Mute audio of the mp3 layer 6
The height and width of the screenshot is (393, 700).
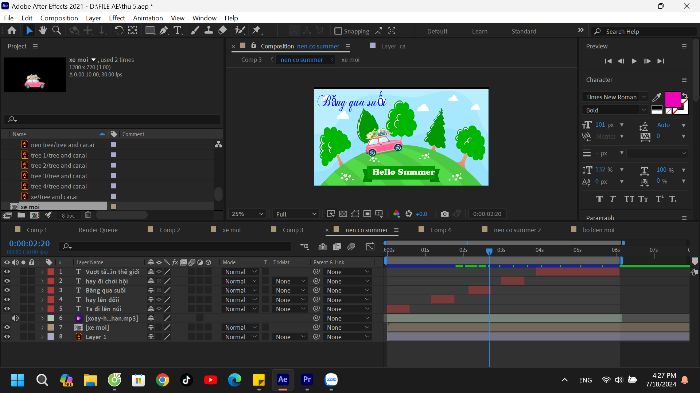coord(15,318)
